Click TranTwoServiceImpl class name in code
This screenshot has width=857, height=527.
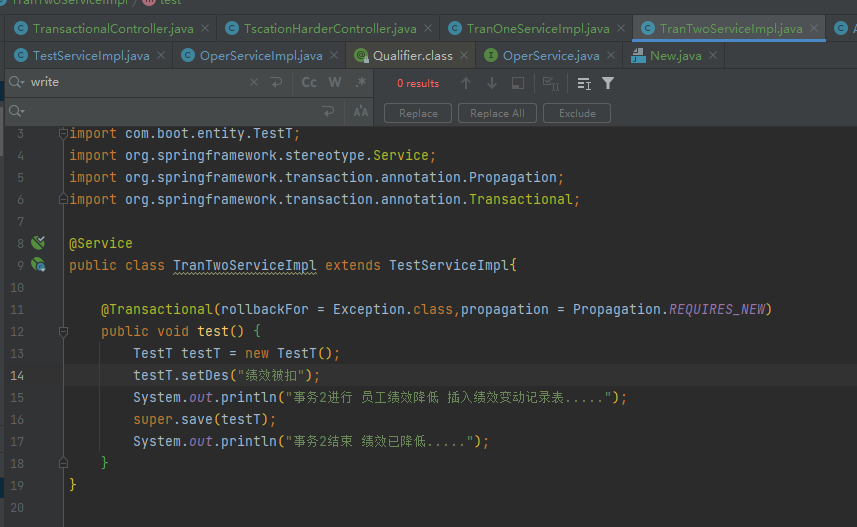point(244,265)
